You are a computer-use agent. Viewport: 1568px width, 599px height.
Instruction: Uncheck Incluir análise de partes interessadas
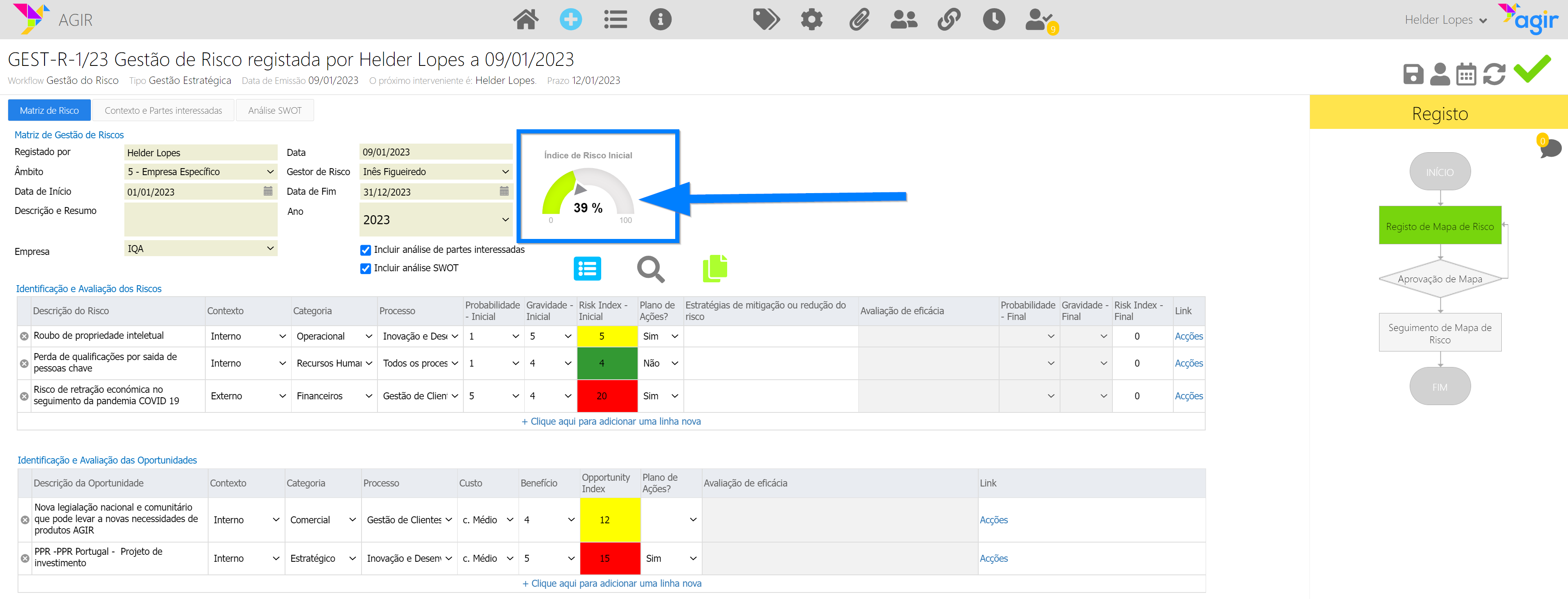[365, 250]
